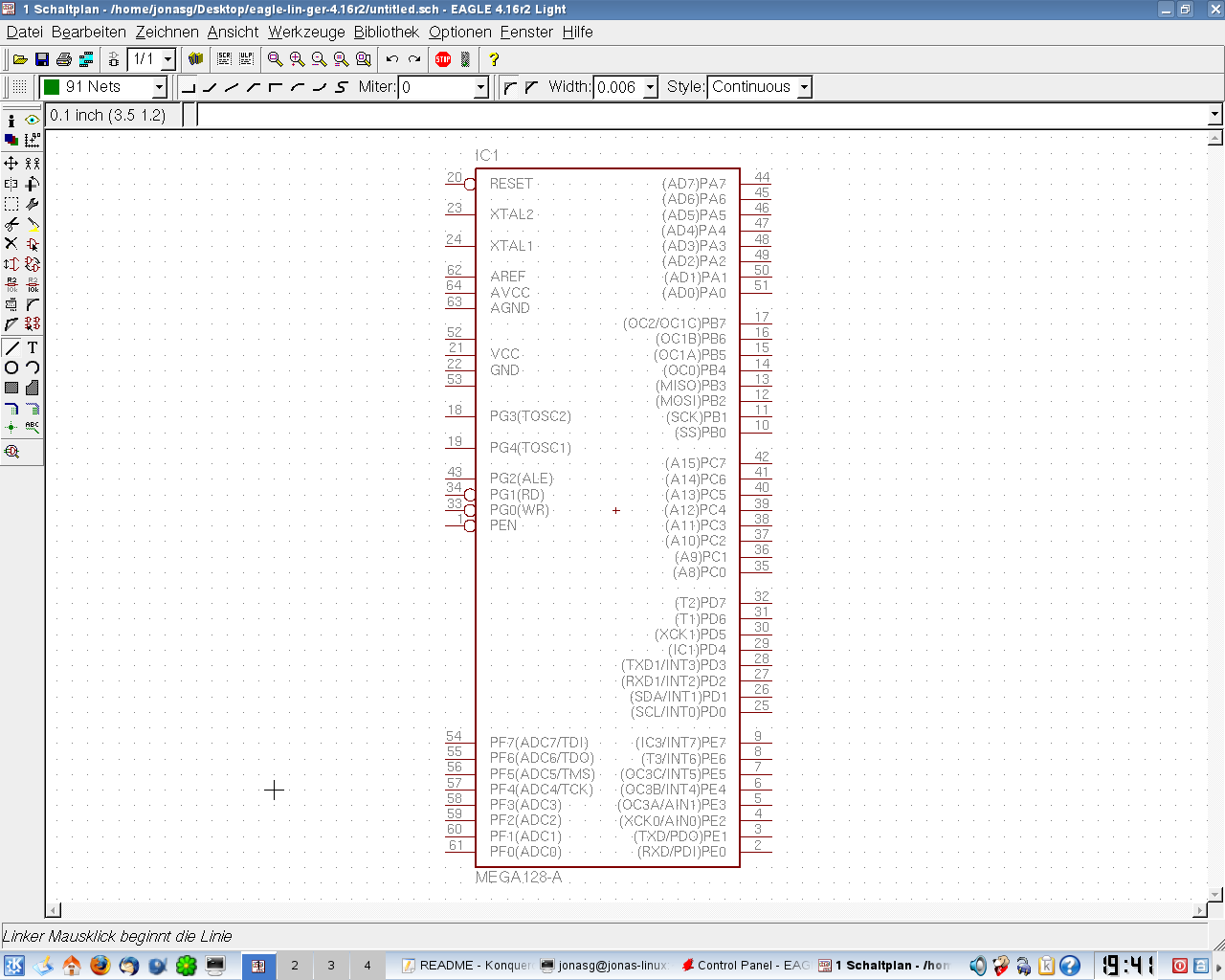Image resolution: width=1225 pixels, height=980 pixels.
Task: Select the Rotate tool
Action: point(33,184)
